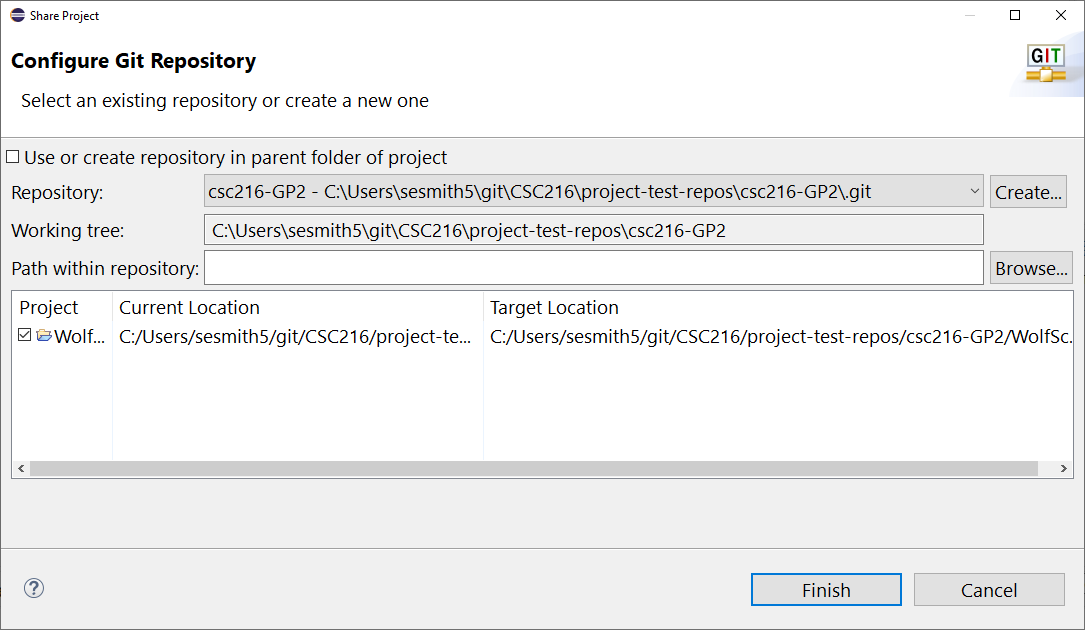Screen dimensions: 1085x630
Task: Click the Path within repository field
Action: (x=593, y=268)
